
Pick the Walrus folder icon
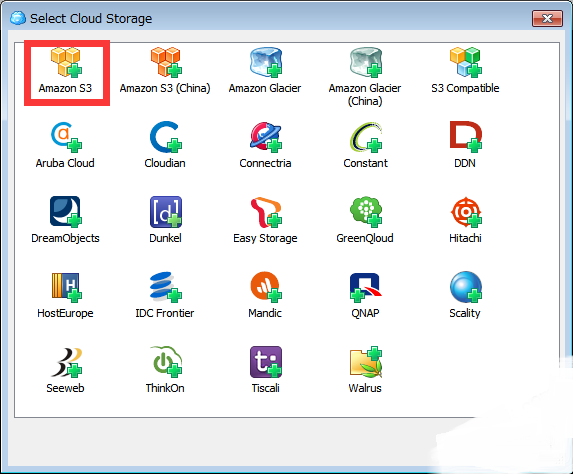[x=366, y=362]
